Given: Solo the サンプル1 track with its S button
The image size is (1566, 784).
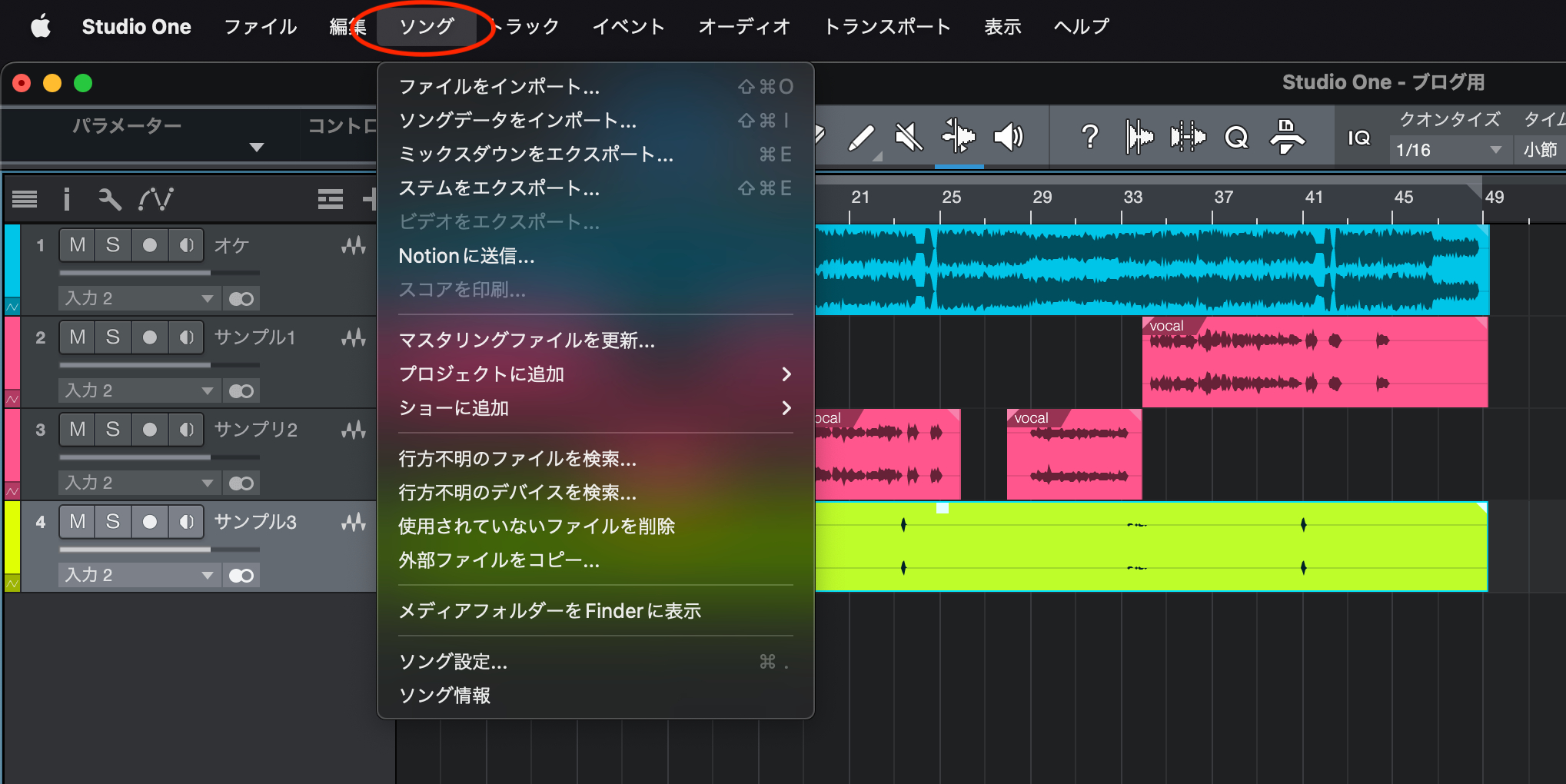Looking at the screenshot, I should click(x=112, y=337).
